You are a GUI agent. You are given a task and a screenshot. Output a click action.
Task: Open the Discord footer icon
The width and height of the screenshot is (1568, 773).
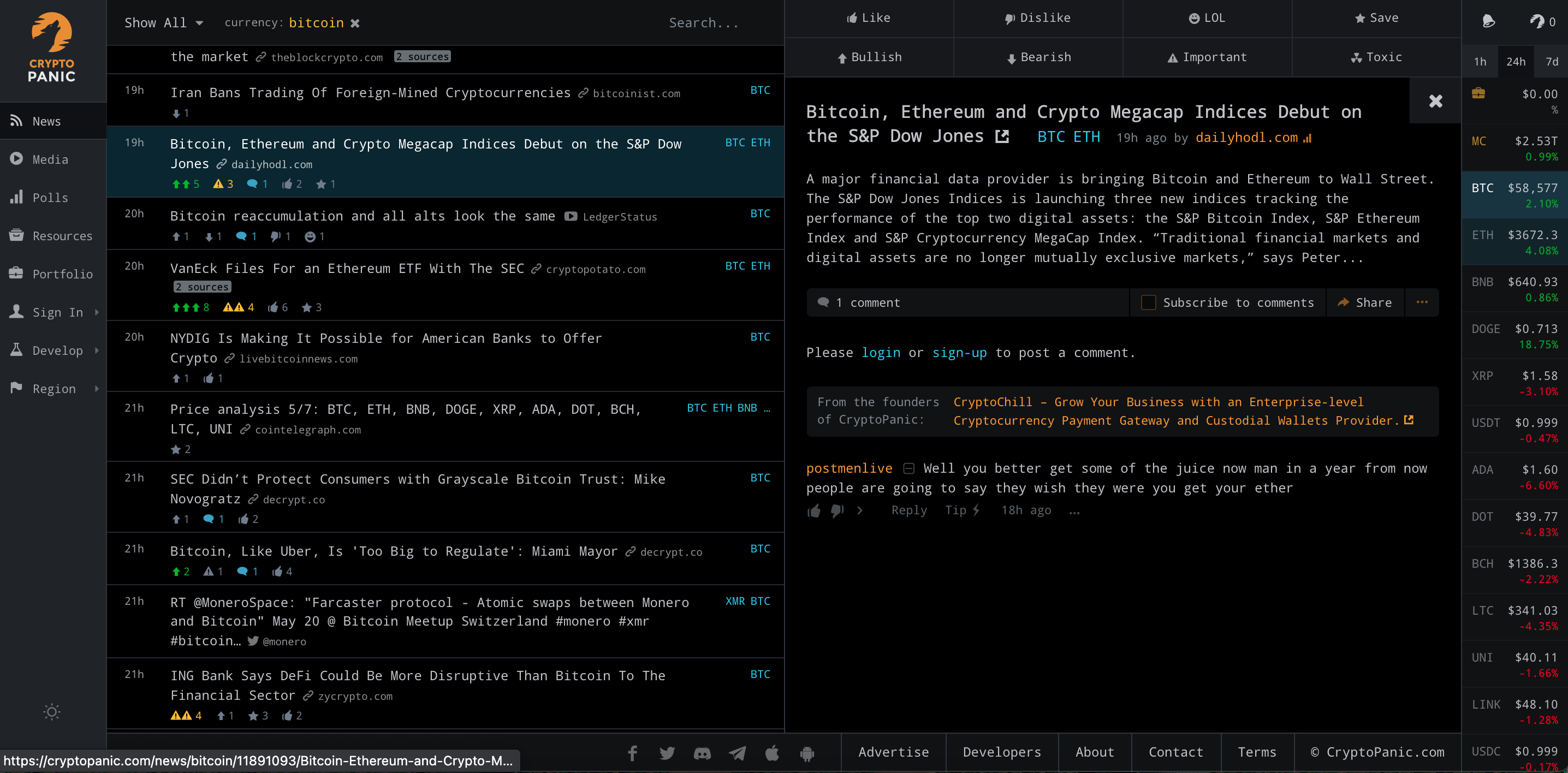[x=702, y=753]
